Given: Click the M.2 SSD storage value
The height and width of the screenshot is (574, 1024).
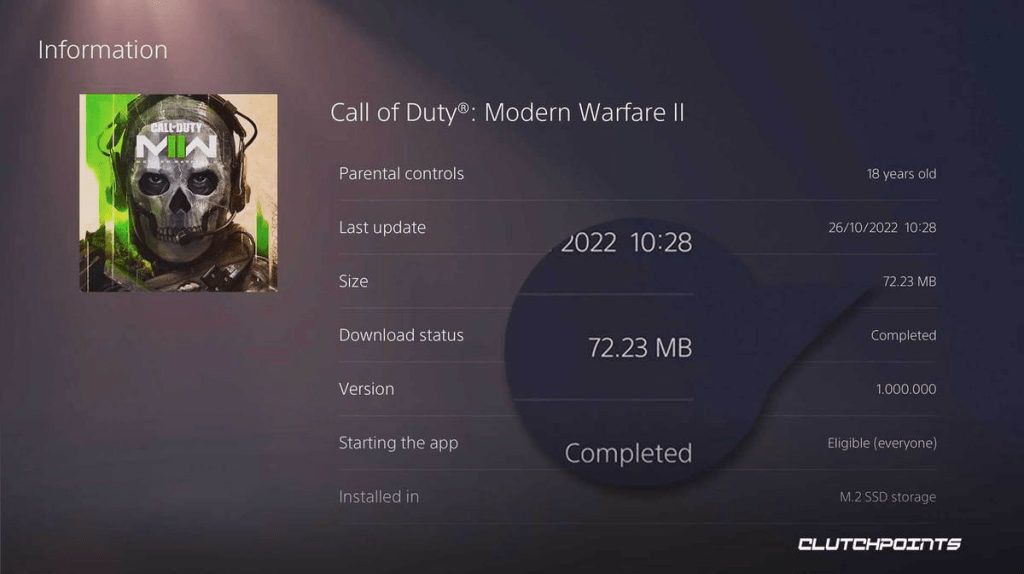Looking at the screenshot, I should pos(888,497).
